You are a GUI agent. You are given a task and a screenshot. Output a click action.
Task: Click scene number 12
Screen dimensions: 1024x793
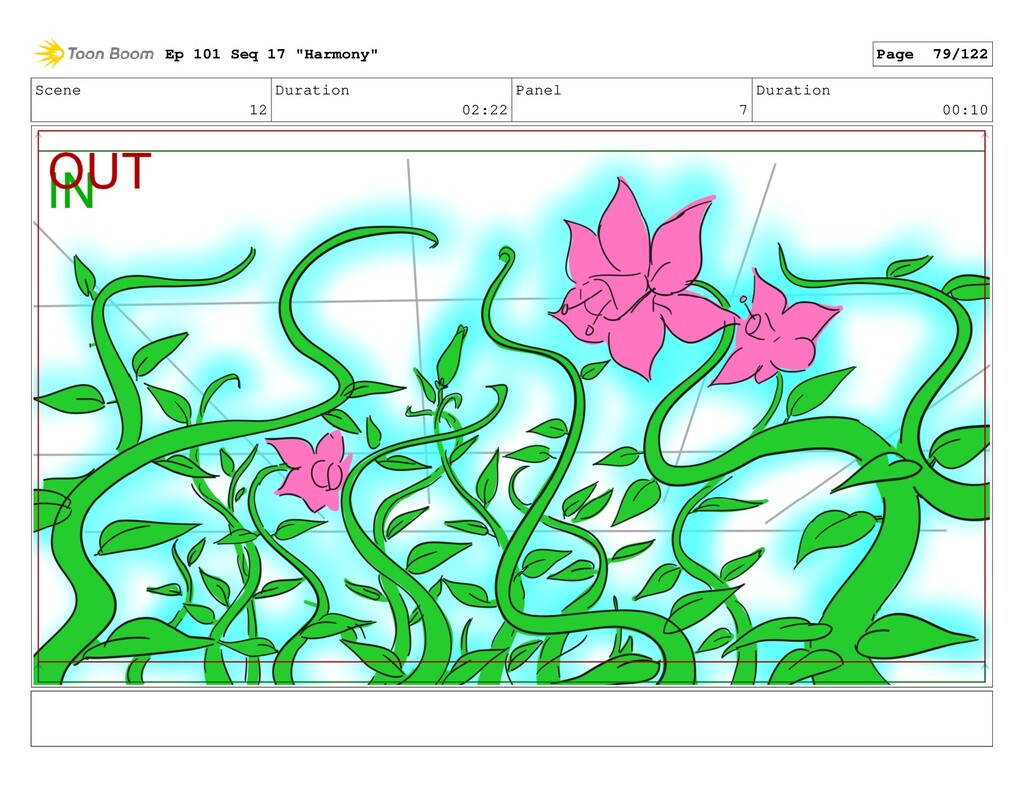(258, 110)
